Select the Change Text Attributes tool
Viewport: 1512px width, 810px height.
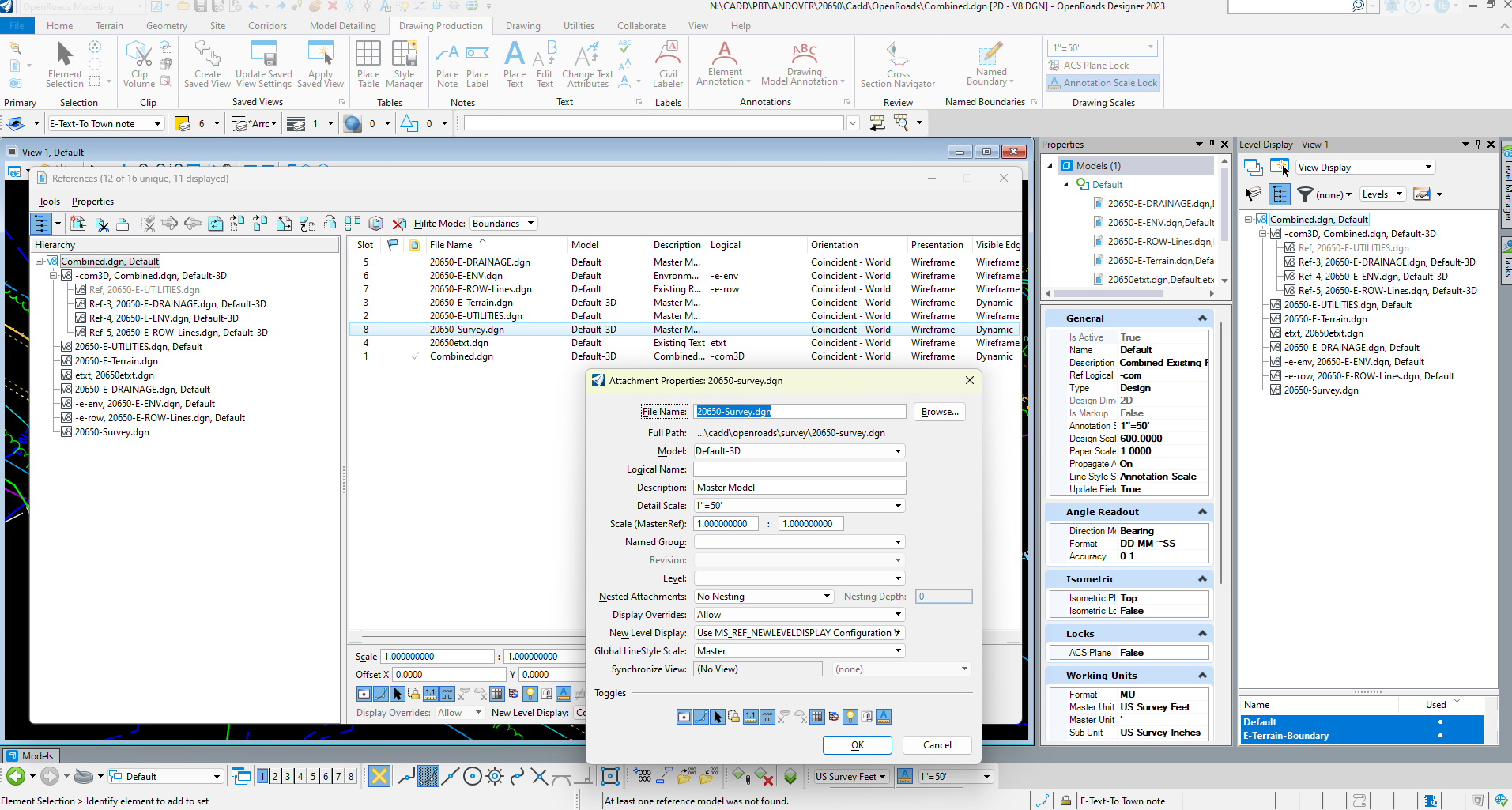point(587,63)
